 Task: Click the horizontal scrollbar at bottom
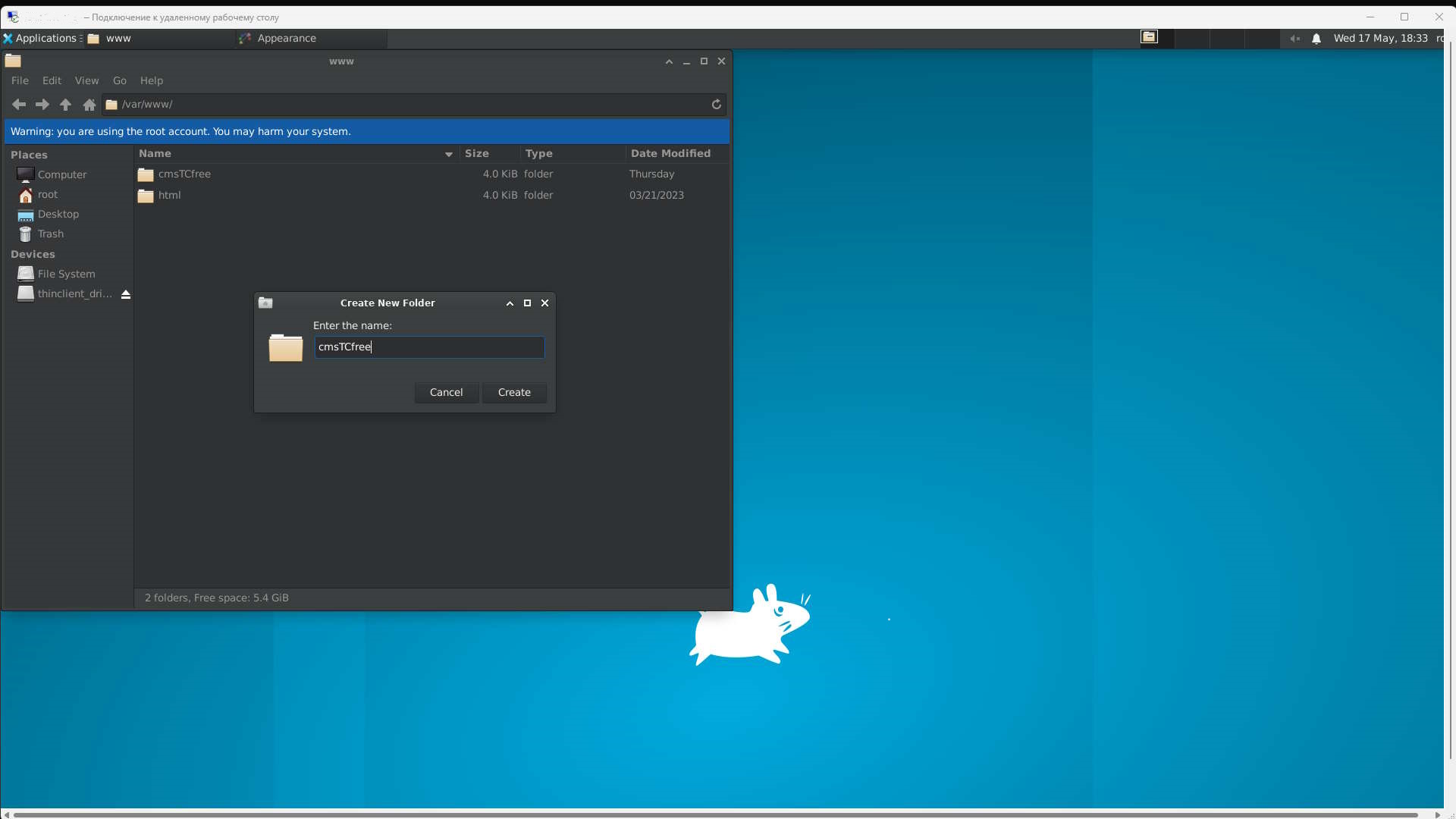(x=713, y=814)
